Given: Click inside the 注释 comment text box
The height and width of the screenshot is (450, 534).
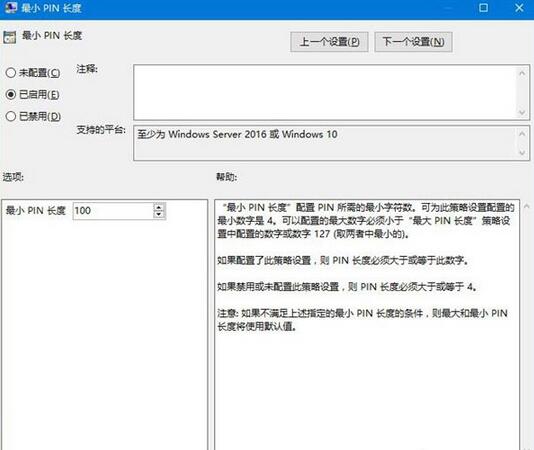Looking at the screenshot, I should coord(325,92).
